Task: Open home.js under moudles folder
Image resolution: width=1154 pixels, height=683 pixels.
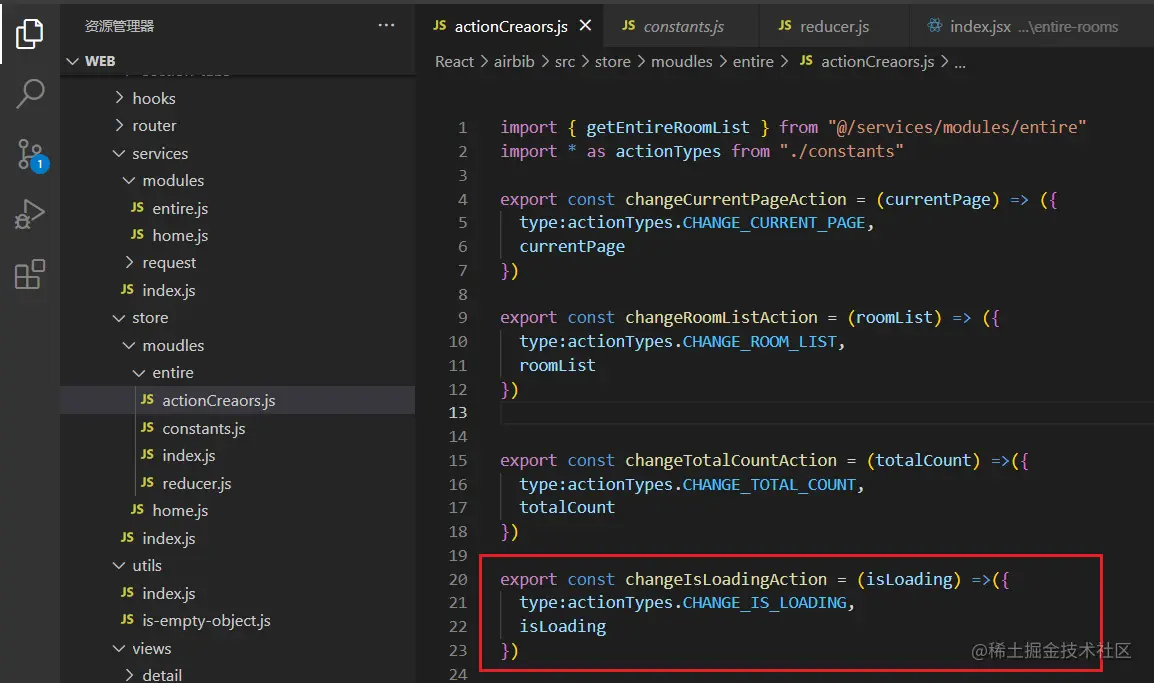Action: click(x=238, y=511)
